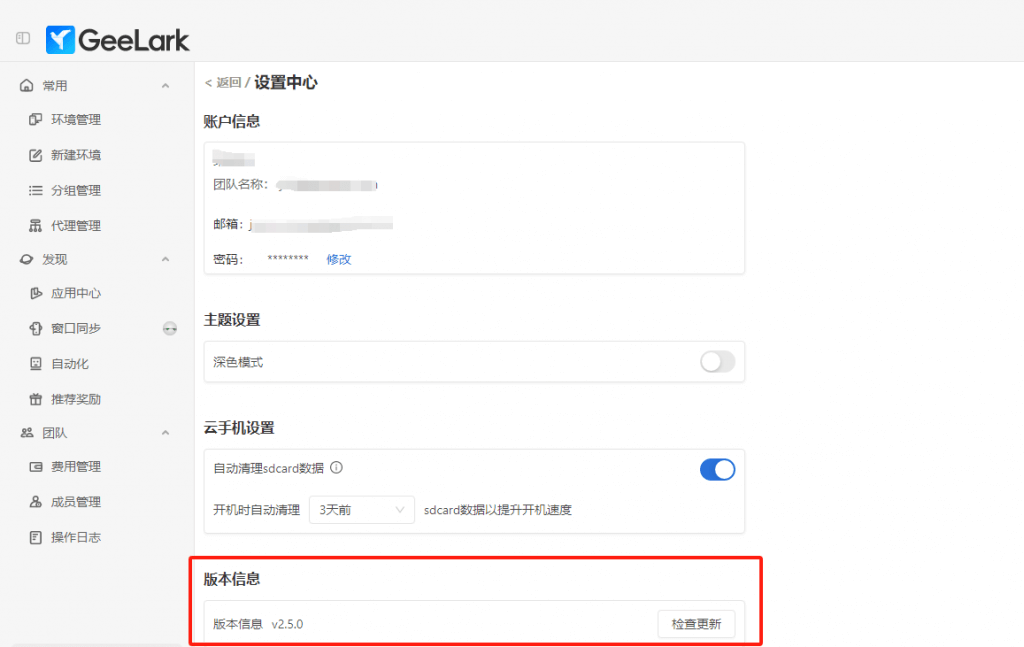Click the 环境管理 icon in sidebar
Screen dimensions: 1024x647
click(x=35, y=120)
